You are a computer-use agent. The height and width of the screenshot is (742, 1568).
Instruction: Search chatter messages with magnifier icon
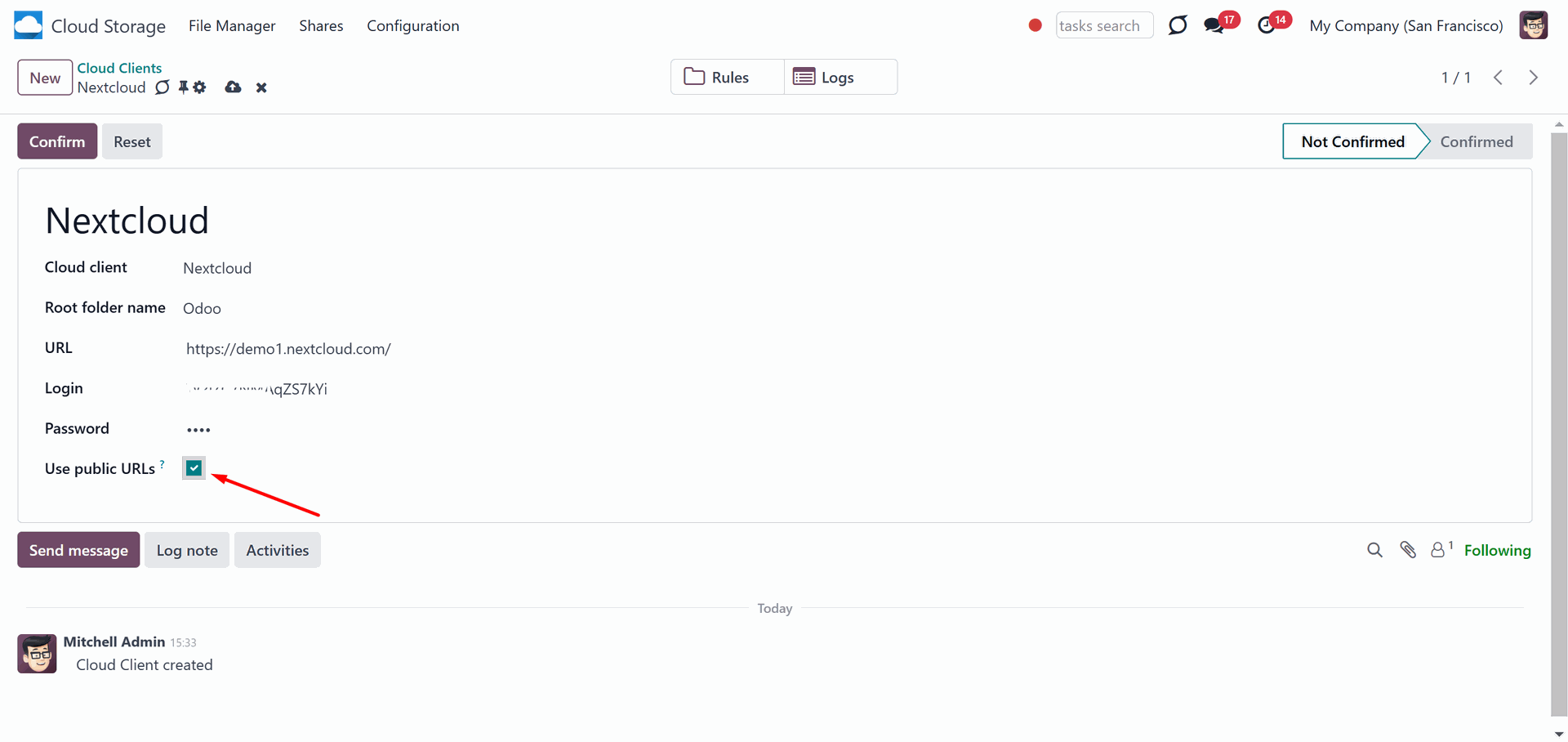tap(1374, 550)
